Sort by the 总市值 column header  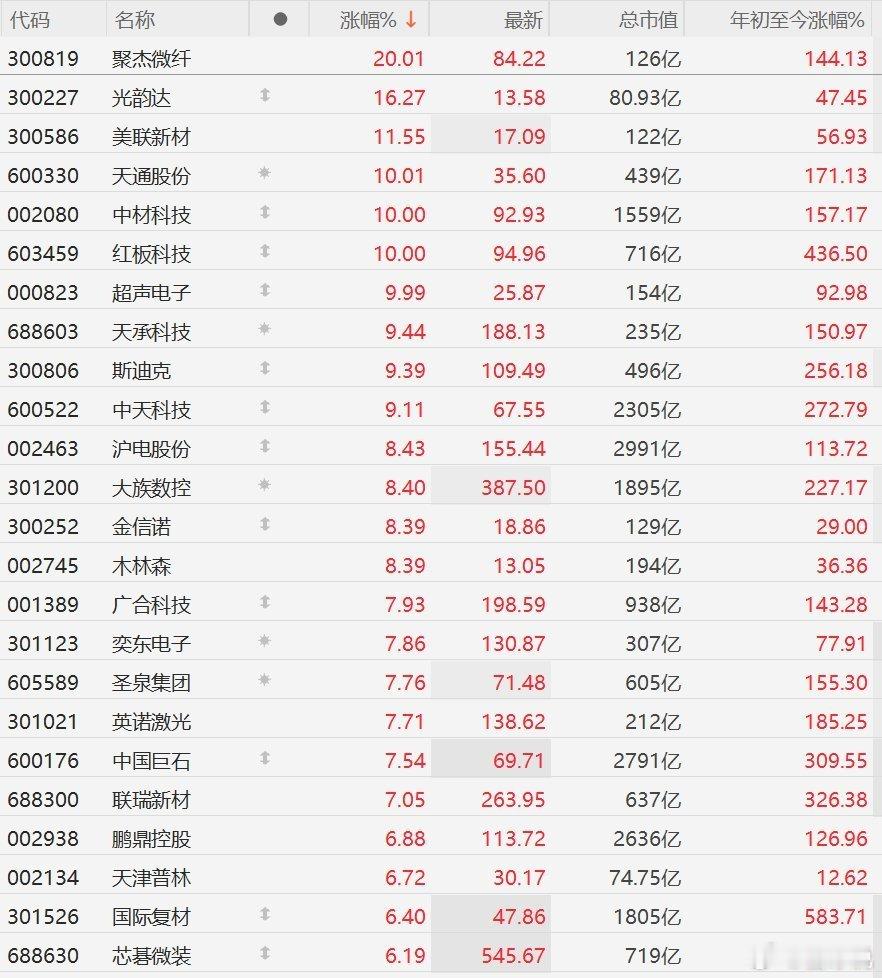(x=648, y=20)
